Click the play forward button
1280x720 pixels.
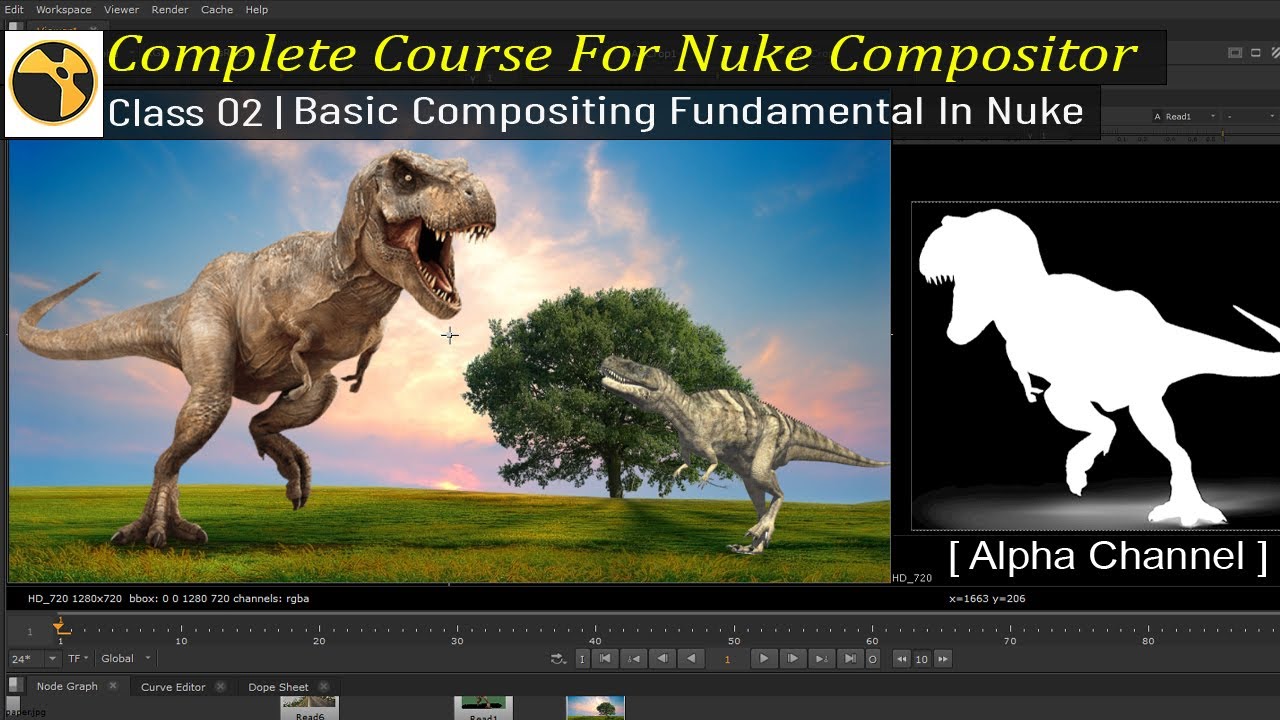764,658
